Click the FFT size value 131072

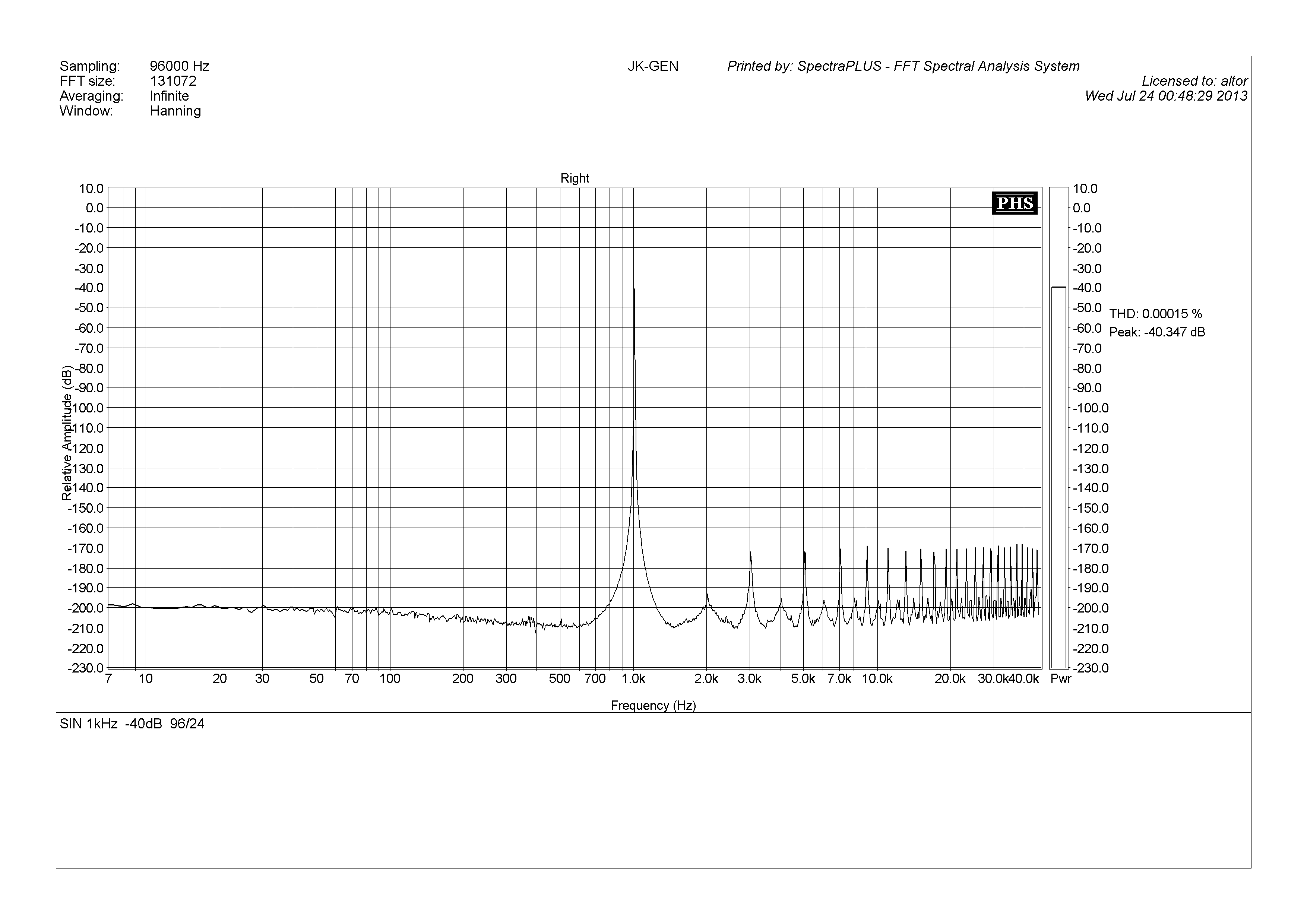(173, 81)
